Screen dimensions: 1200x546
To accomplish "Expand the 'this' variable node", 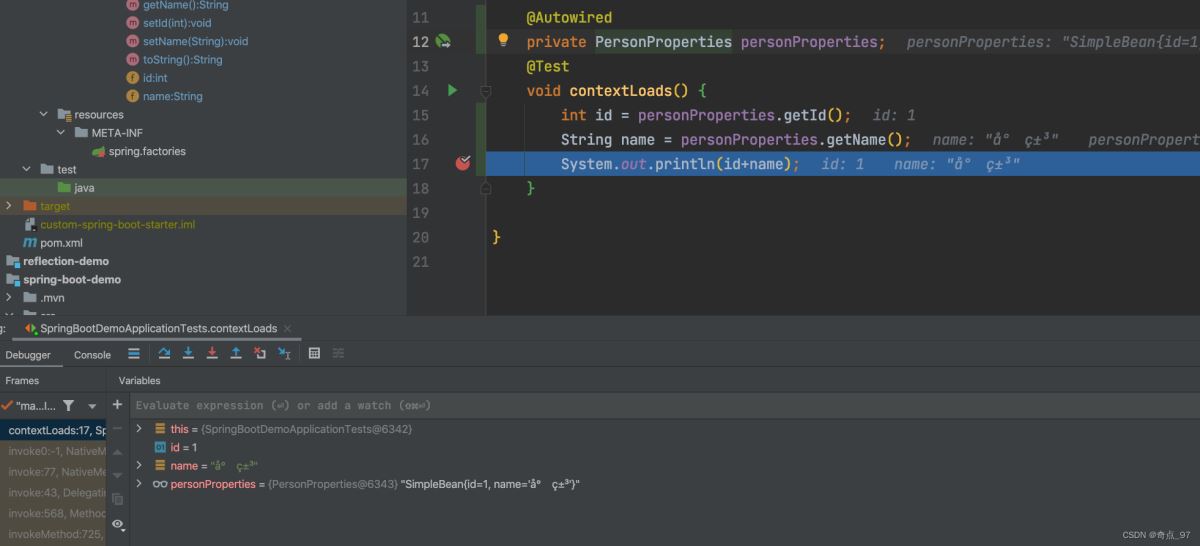I will coord(140,429).
